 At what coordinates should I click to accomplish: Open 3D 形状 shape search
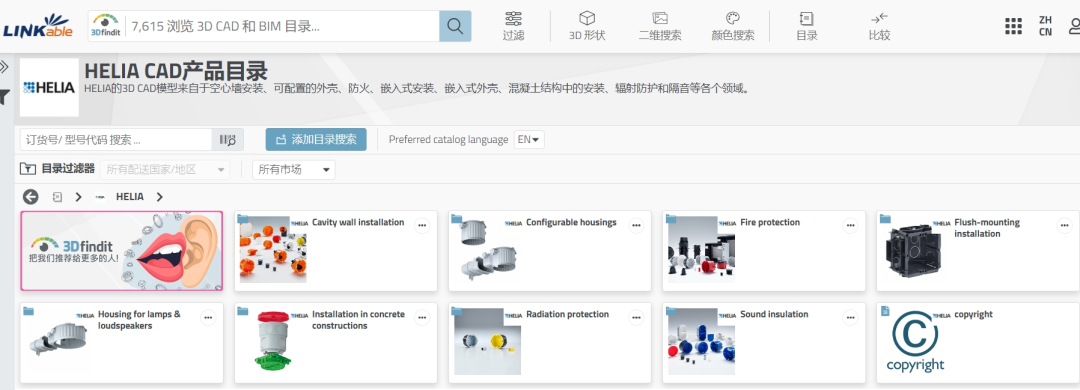[x=587, y=26]
